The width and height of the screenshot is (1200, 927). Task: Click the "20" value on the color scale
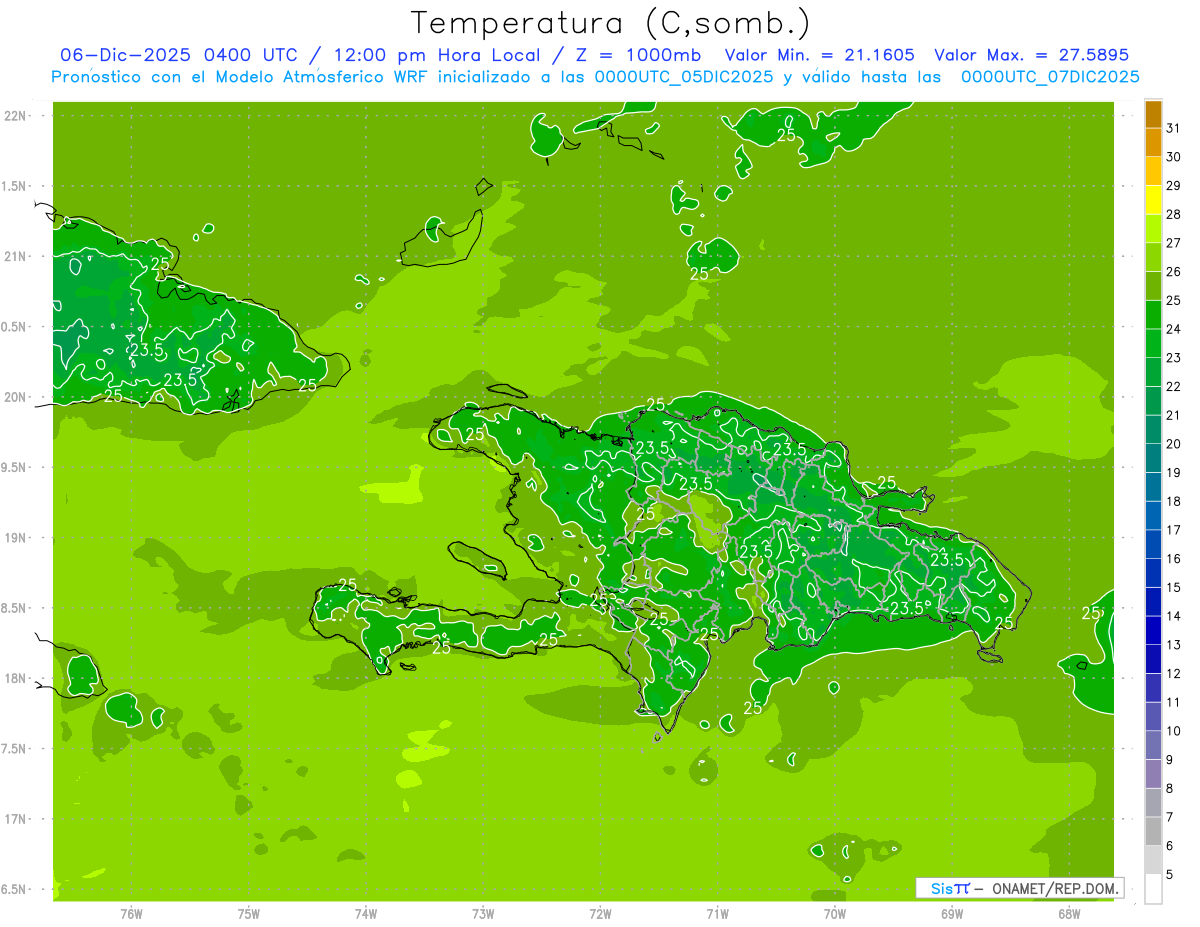click(1173, 444)
